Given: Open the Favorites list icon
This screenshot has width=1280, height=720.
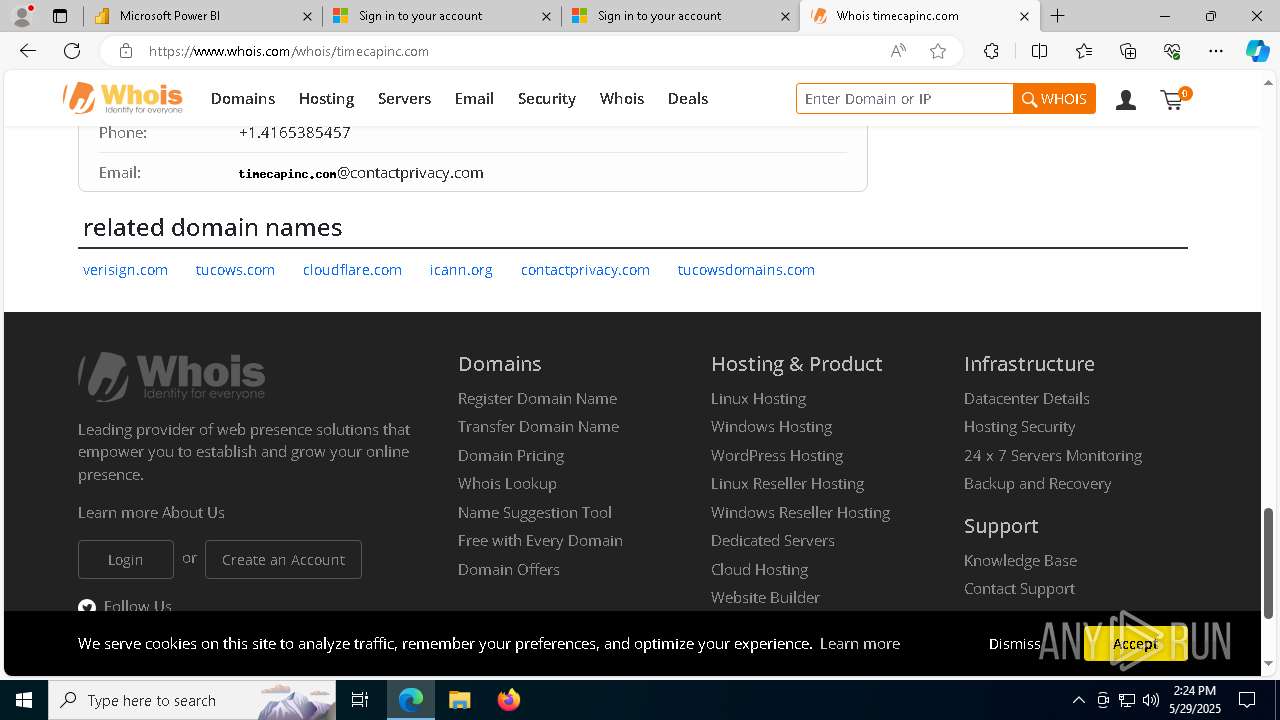Looking at the screenshot, I should pyautogui.click(x=1084, y=51).
